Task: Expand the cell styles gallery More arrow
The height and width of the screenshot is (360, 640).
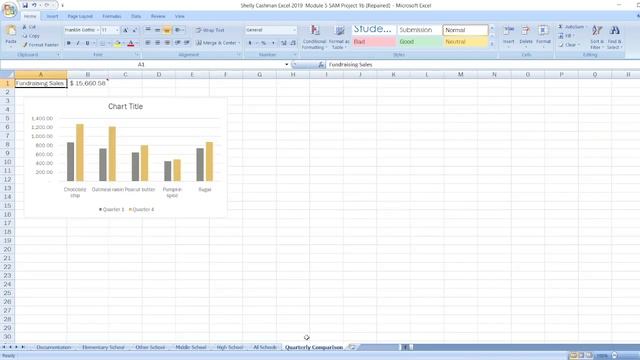Action: pos(492,44)
